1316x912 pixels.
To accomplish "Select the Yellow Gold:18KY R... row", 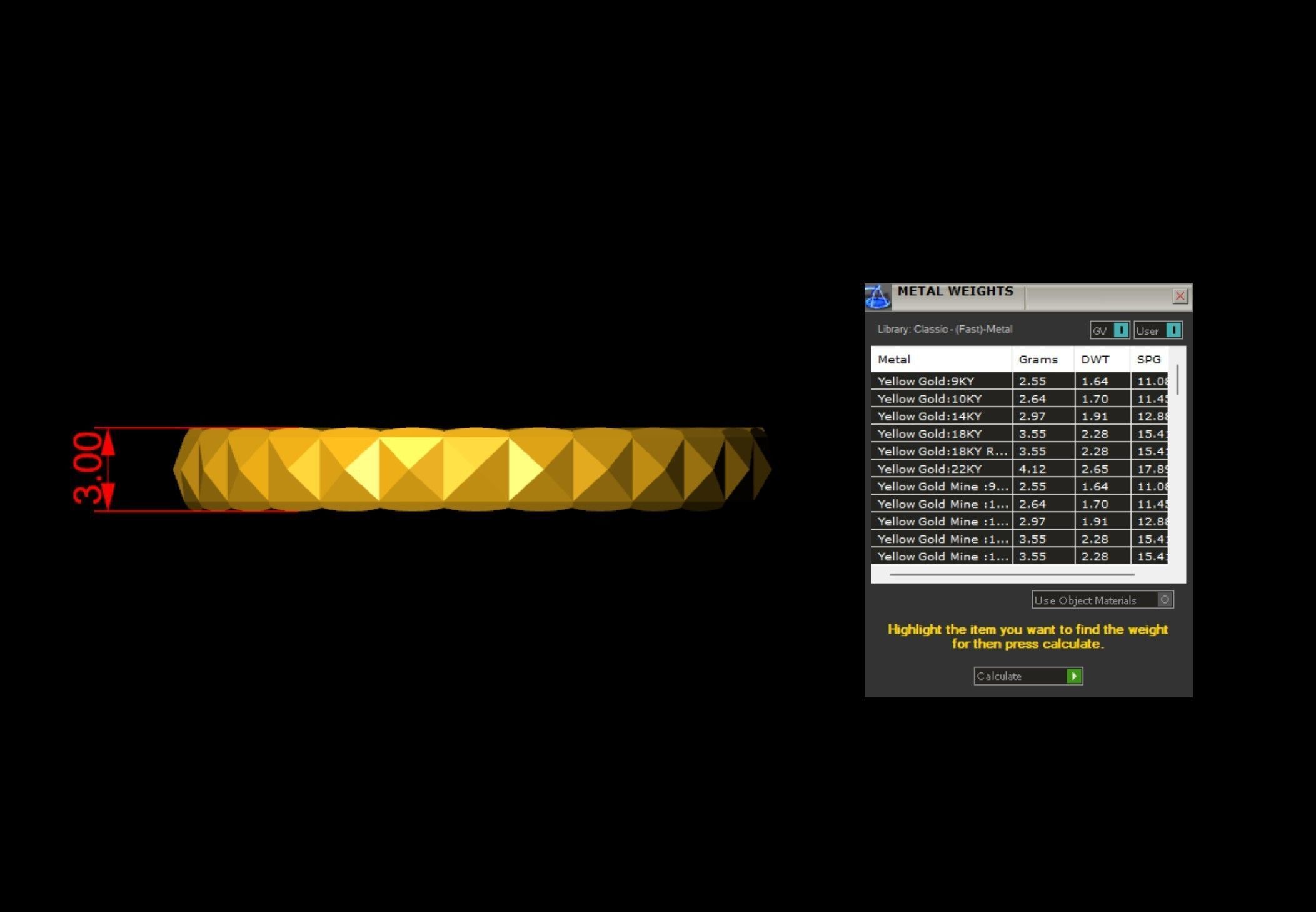I will 942,451.
